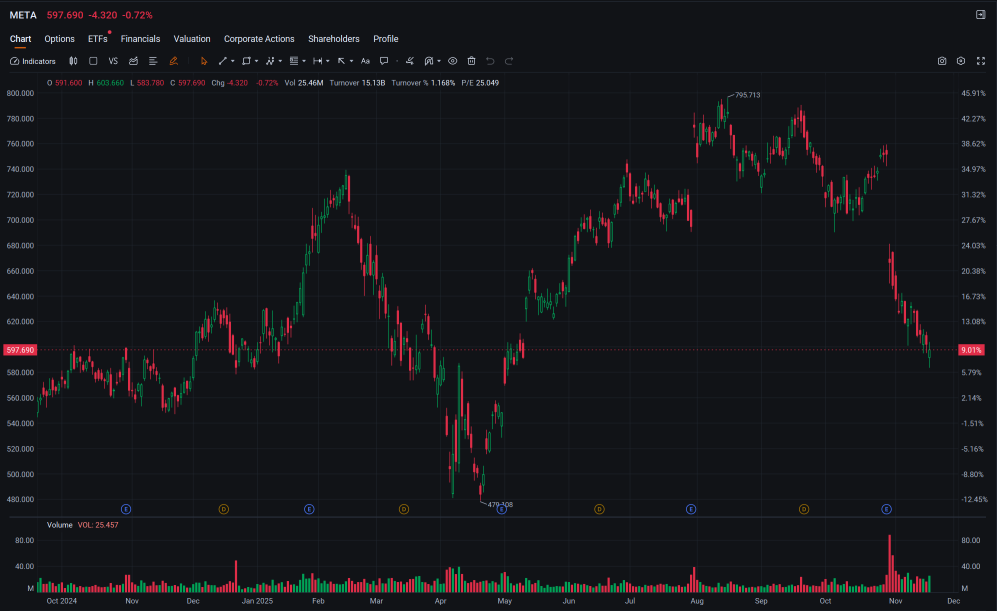Click the P/E 25.049 value

(x=480, y=83)
